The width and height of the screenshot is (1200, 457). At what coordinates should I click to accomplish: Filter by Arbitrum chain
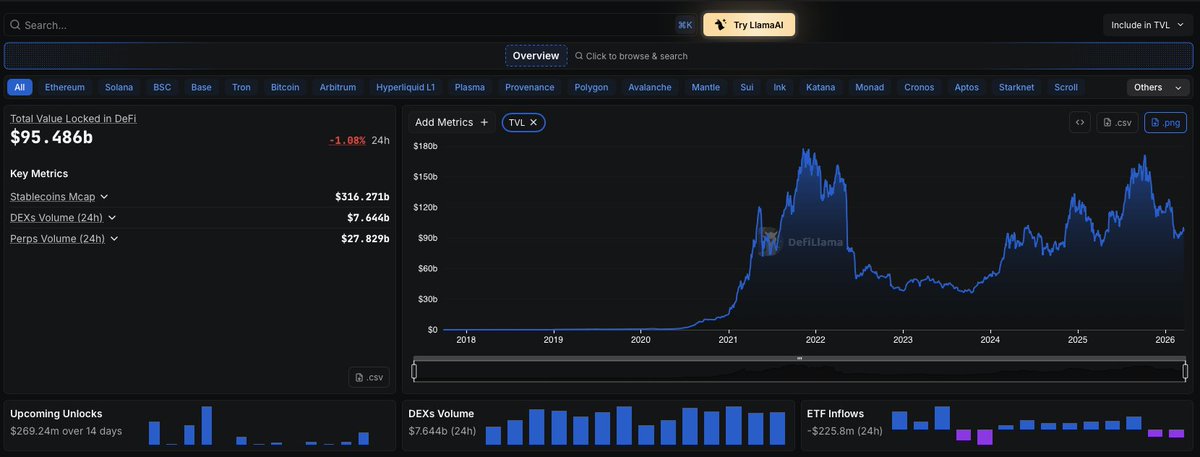click(x=338, y=87)
